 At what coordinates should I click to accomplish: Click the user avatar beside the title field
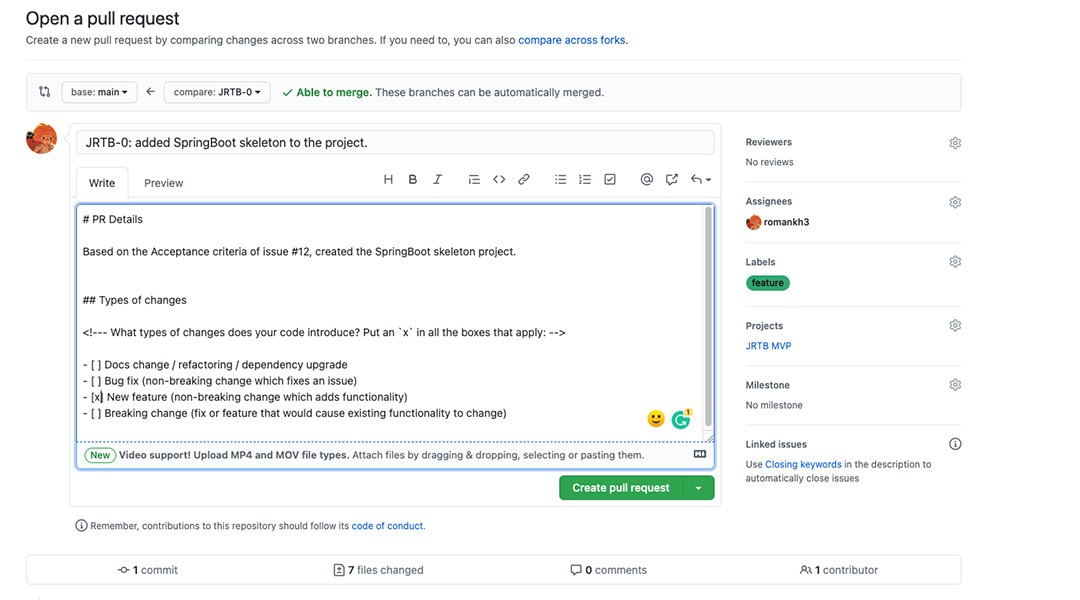point(41,138)
